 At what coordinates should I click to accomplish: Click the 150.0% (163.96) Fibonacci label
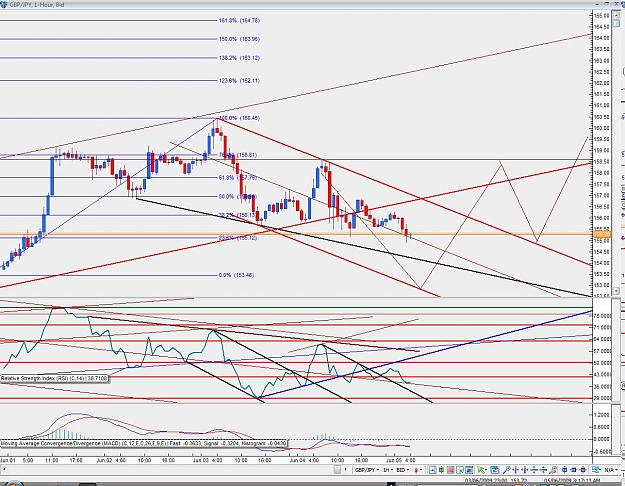click(239, 39)
